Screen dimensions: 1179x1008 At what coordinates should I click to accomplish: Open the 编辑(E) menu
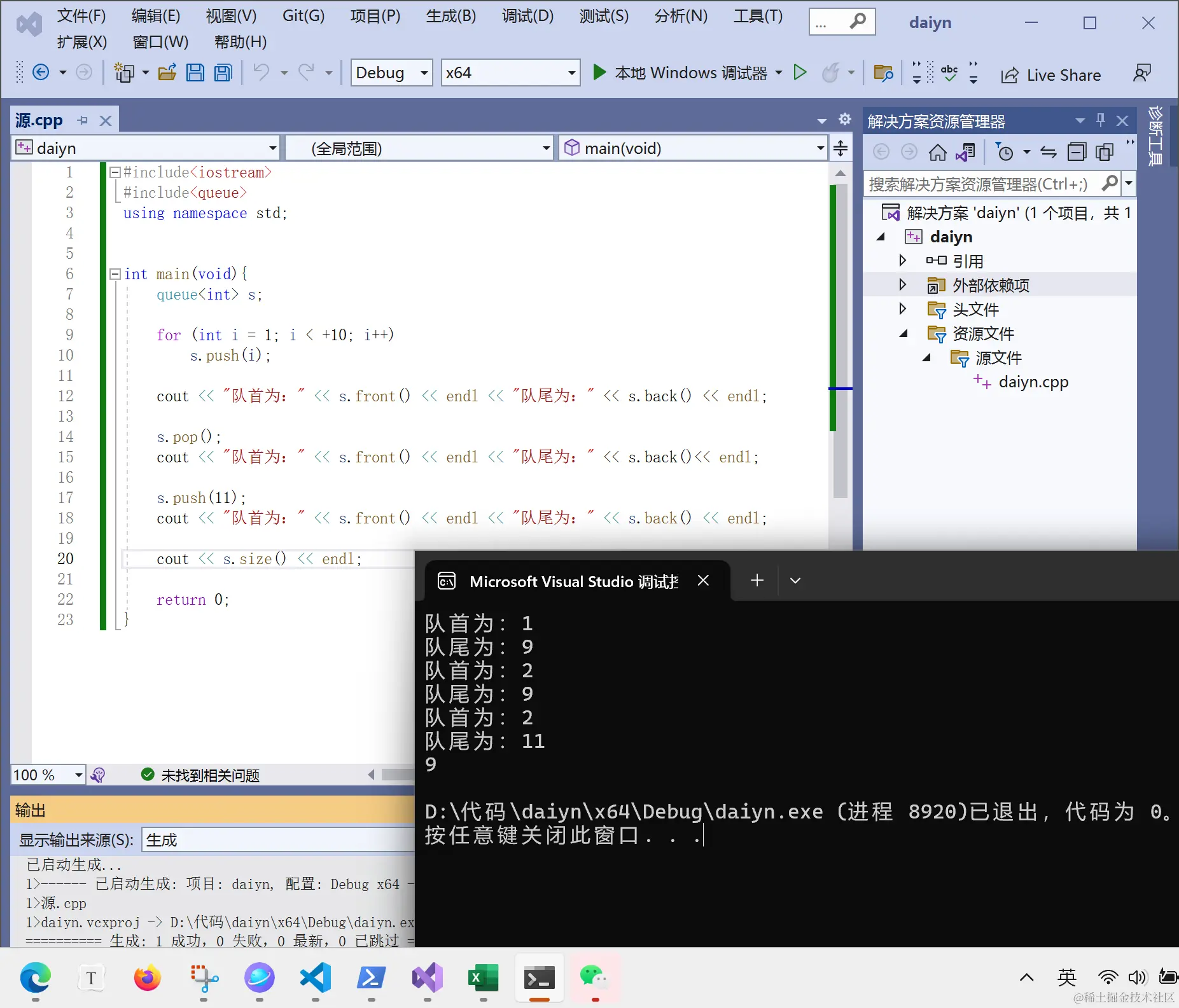156,16
